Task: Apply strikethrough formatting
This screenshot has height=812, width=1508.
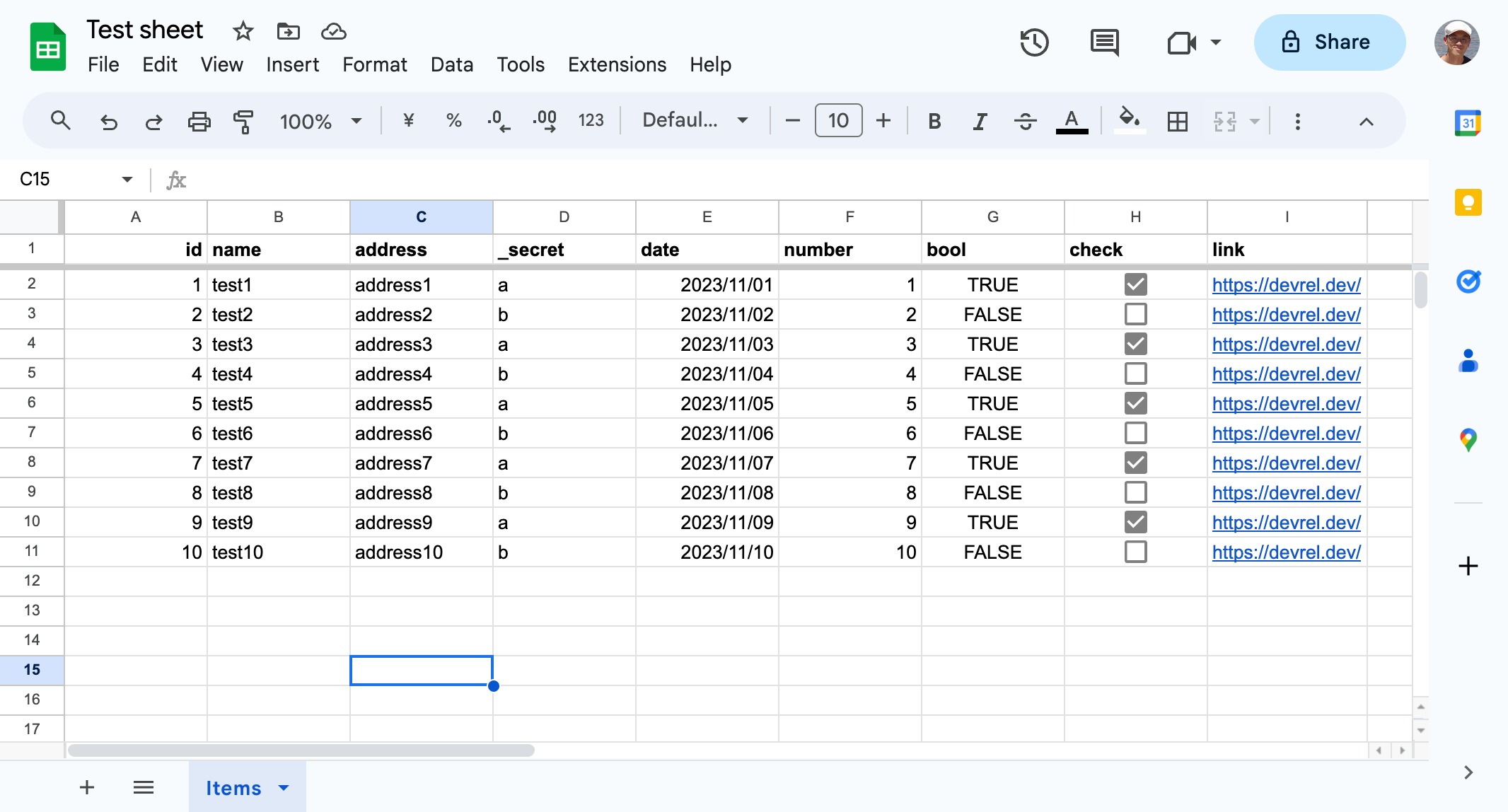Action: tap(1024, 120)
